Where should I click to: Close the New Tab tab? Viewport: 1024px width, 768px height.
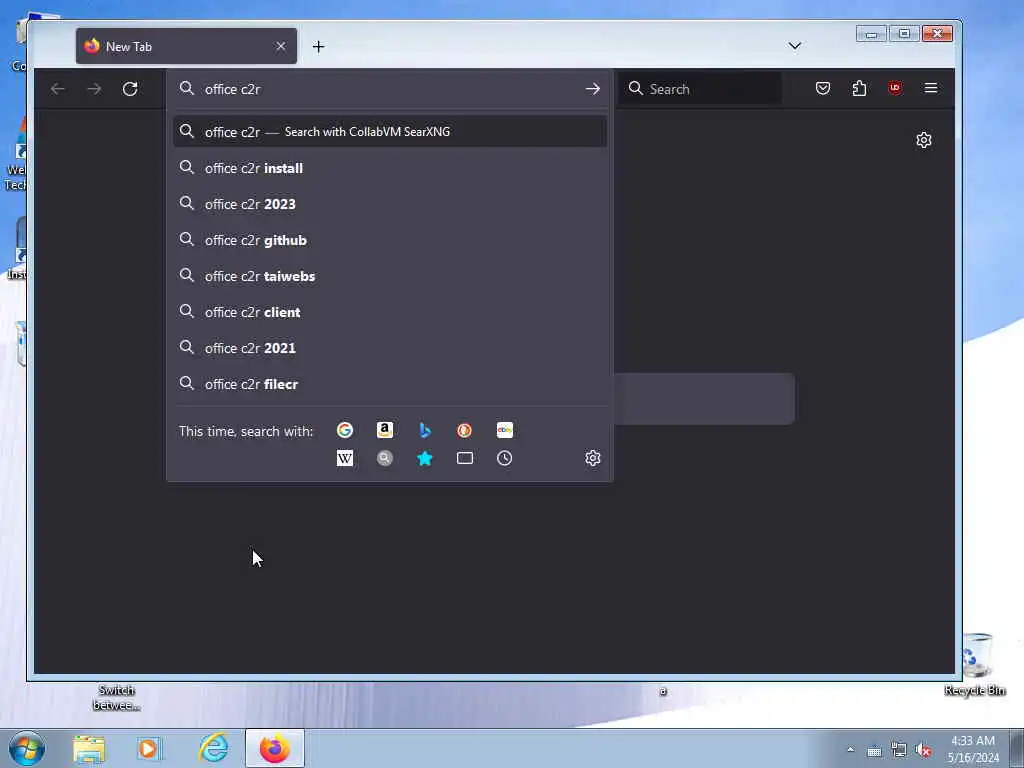[x=280, y=46]
